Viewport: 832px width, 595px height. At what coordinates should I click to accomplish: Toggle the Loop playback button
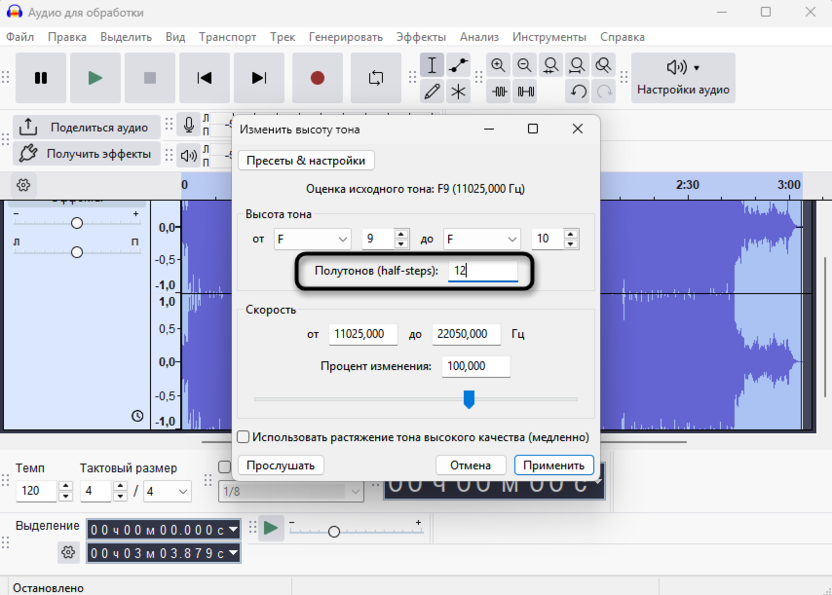[x=376, y=78]
